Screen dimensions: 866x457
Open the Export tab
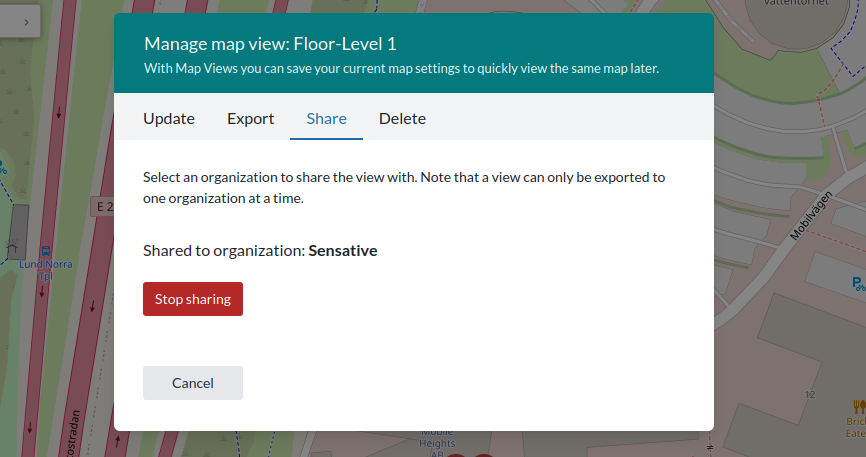pos(251,118)
